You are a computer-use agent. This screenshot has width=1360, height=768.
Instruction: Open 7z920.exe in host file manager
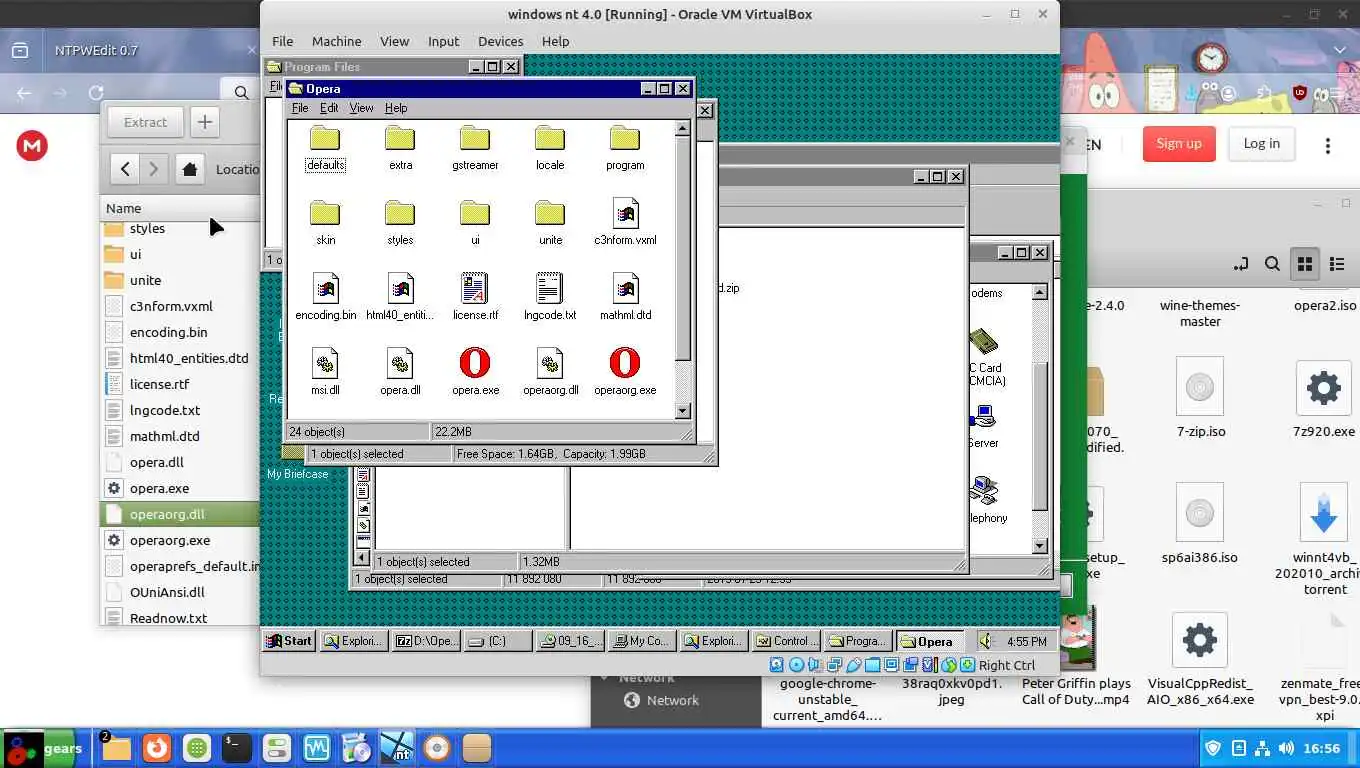point(1323,398)
